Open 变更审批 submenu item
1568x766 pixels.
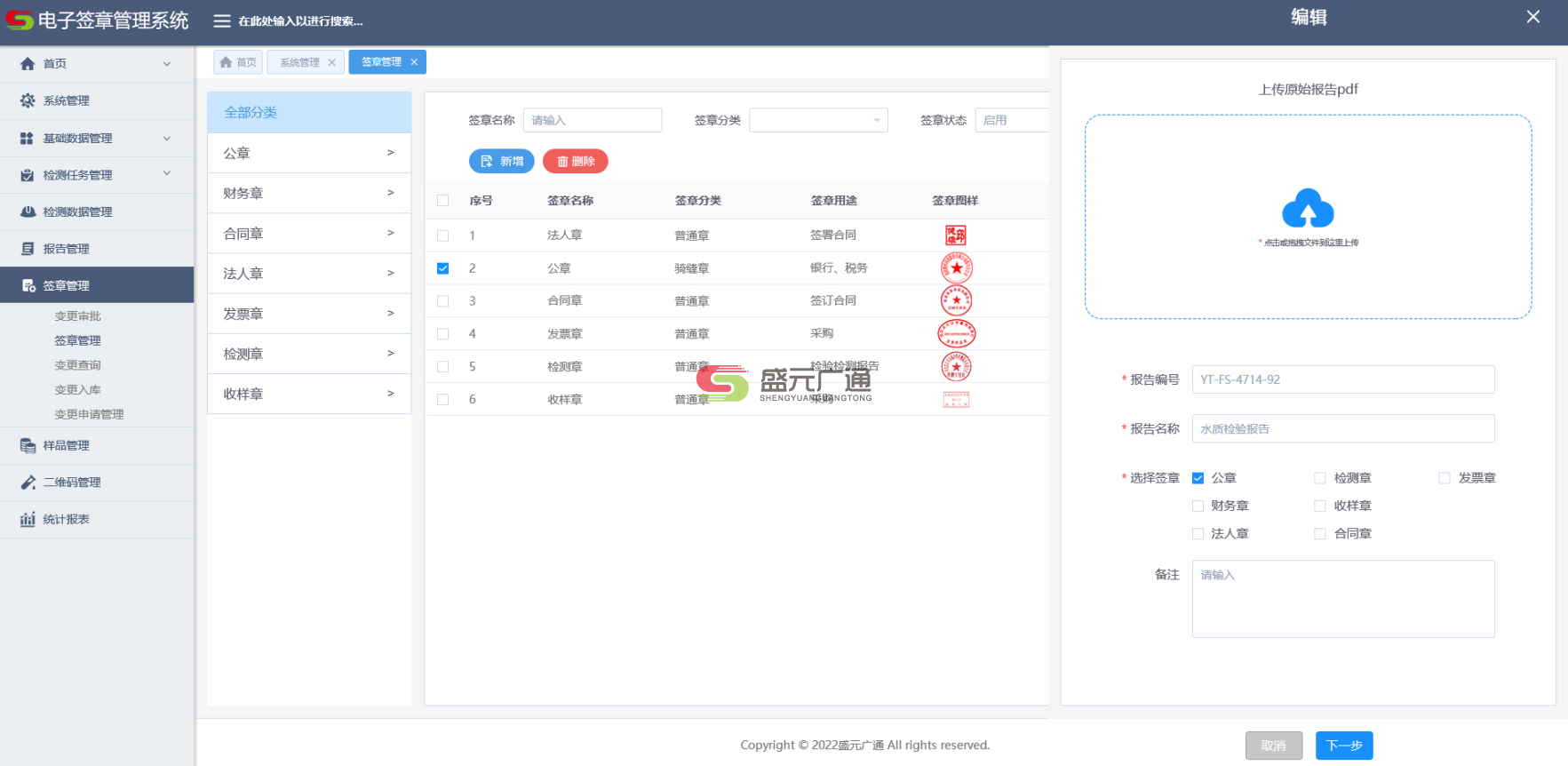(x=78, y=316)
